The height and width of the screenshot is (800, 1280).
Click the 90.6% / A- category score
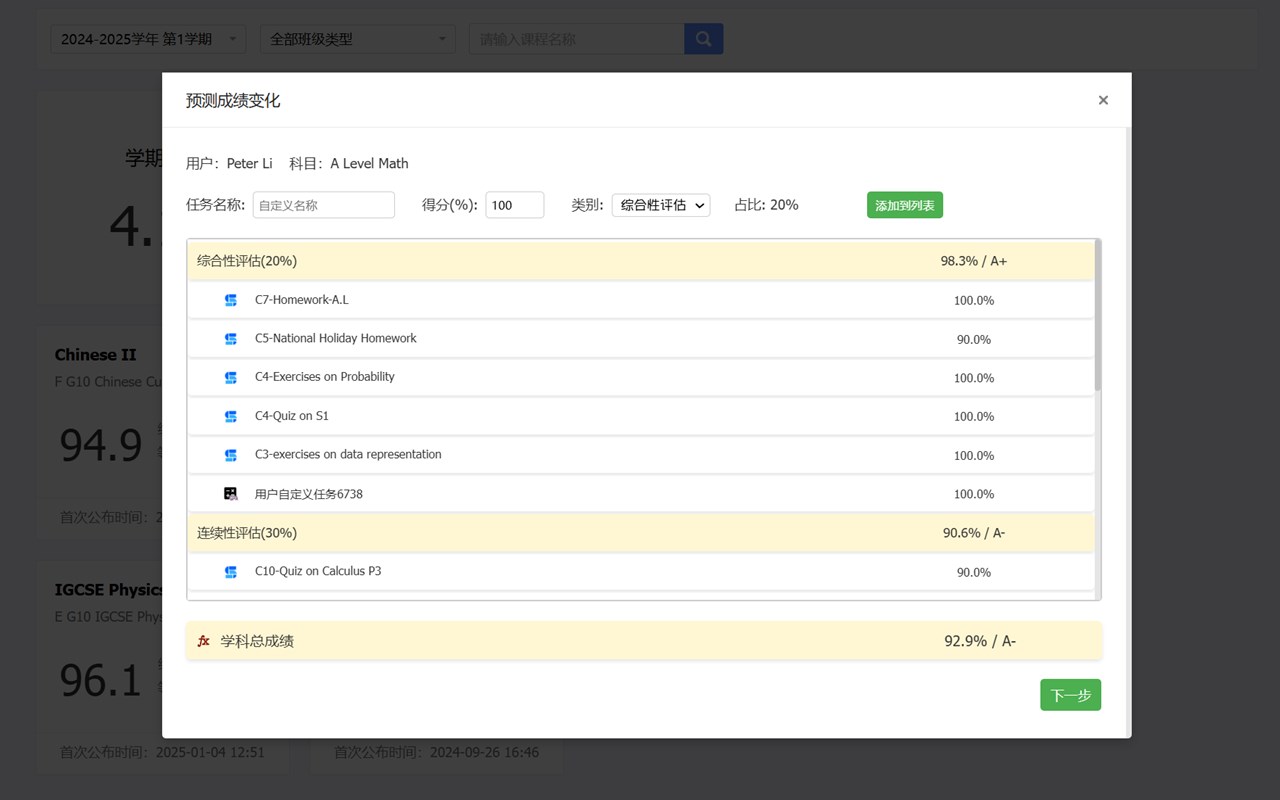(x=974, y=533)
